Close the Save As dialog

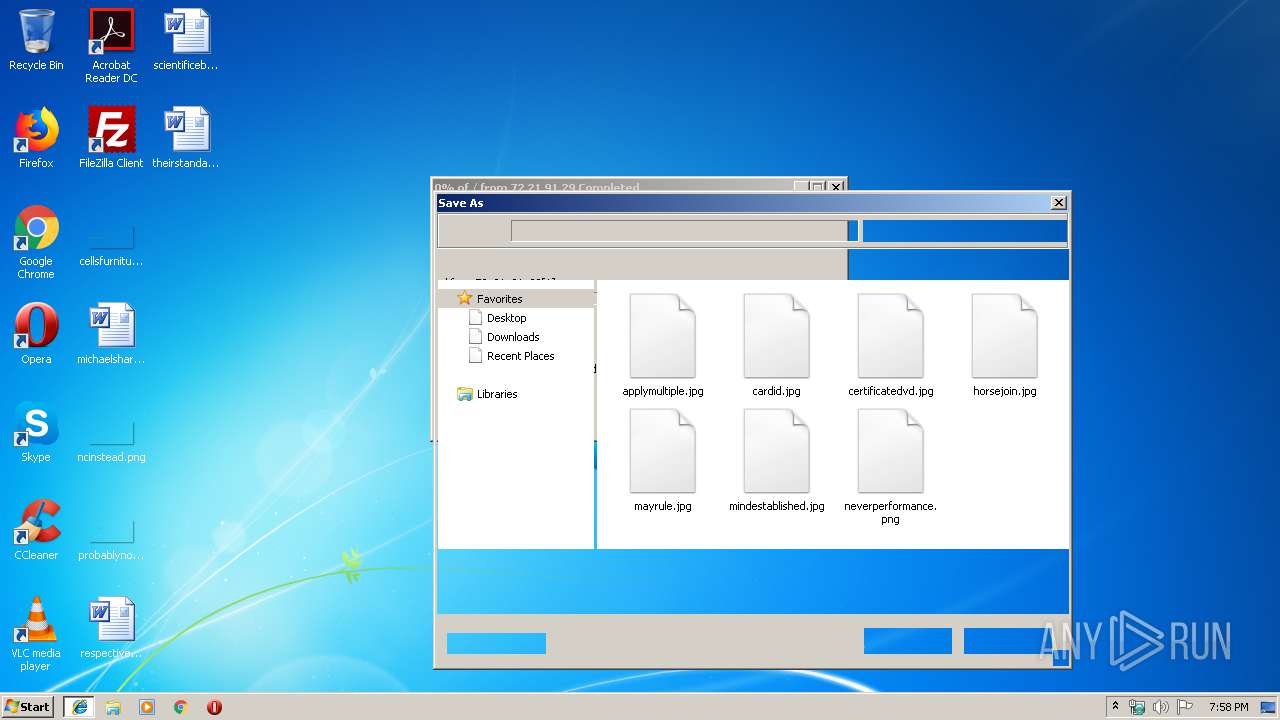(x=1059, y=203)
